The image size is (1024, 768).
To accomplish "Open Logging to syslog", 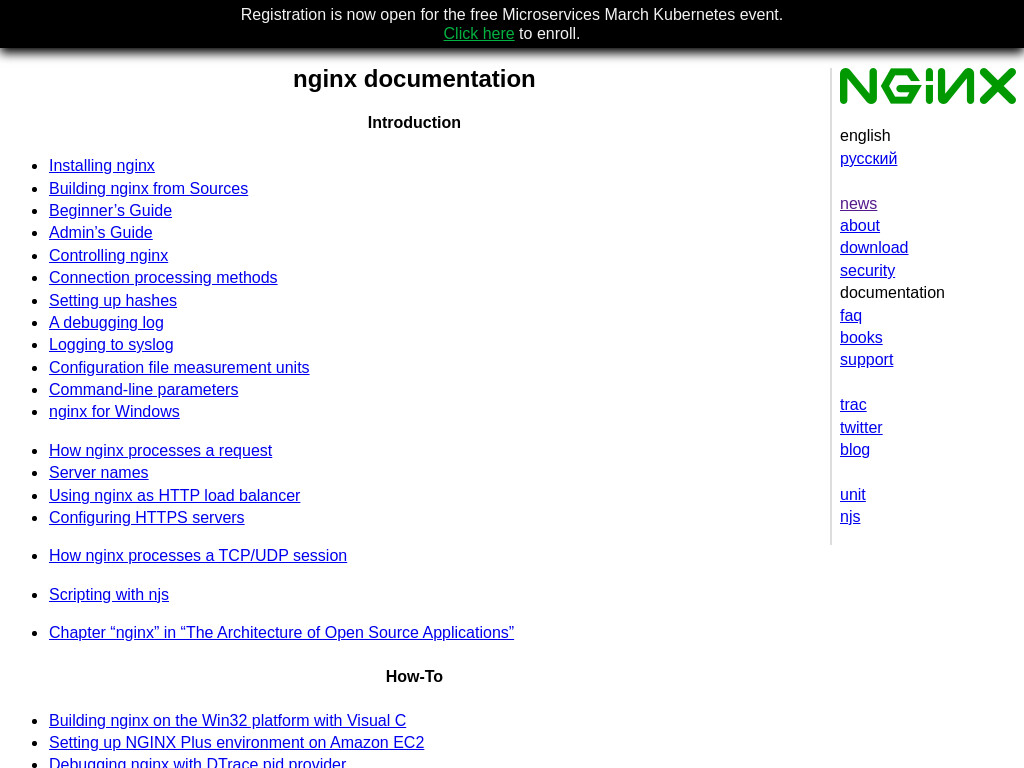I will pos(111,345).
